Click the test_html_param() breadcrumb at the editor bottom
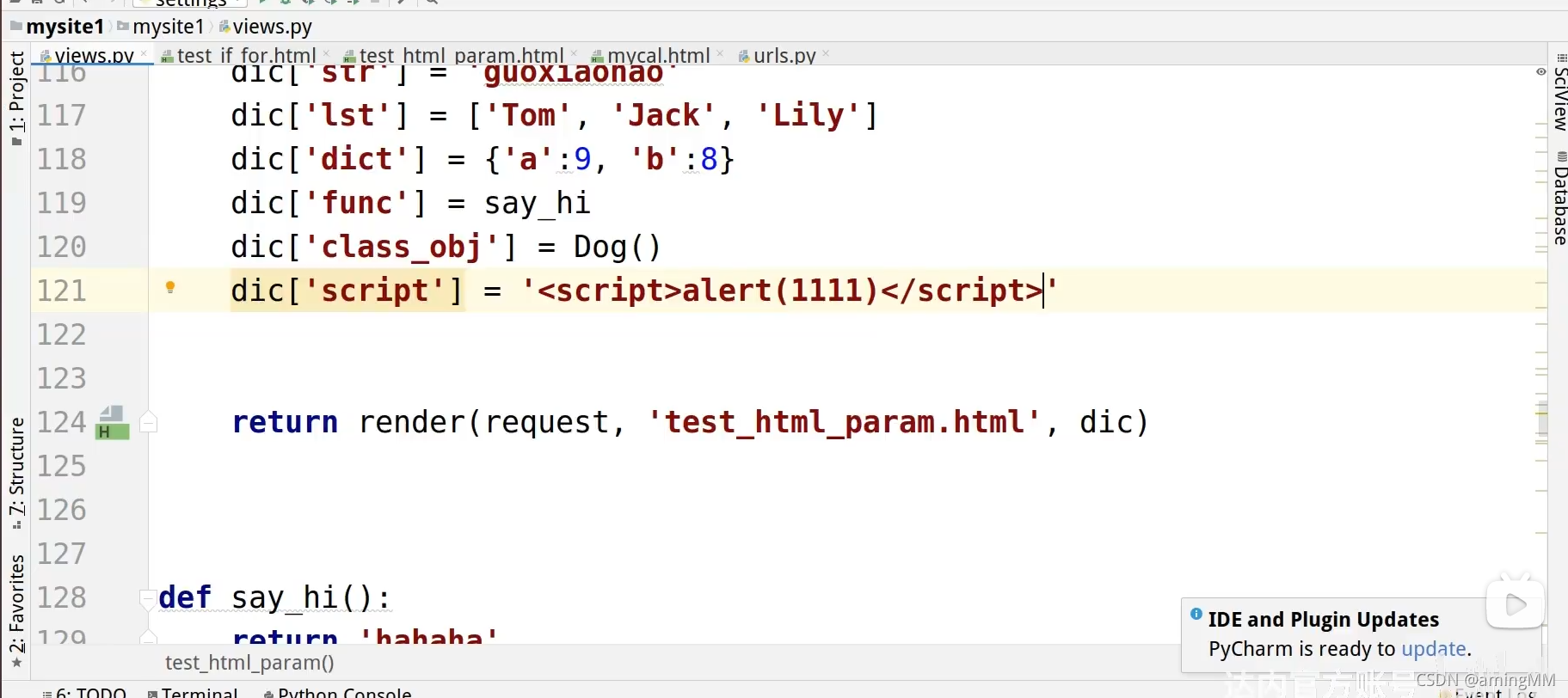This screenshot has height=698, width=1568. pyautogui.click(x=249, y=663)
